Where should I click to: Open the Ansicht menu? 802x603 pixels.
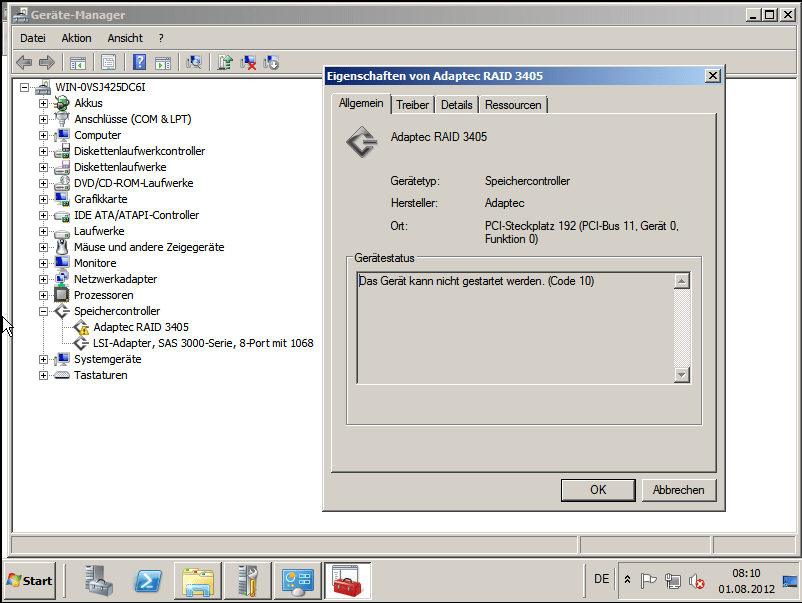pyautogui.click(x=125, y=38)
